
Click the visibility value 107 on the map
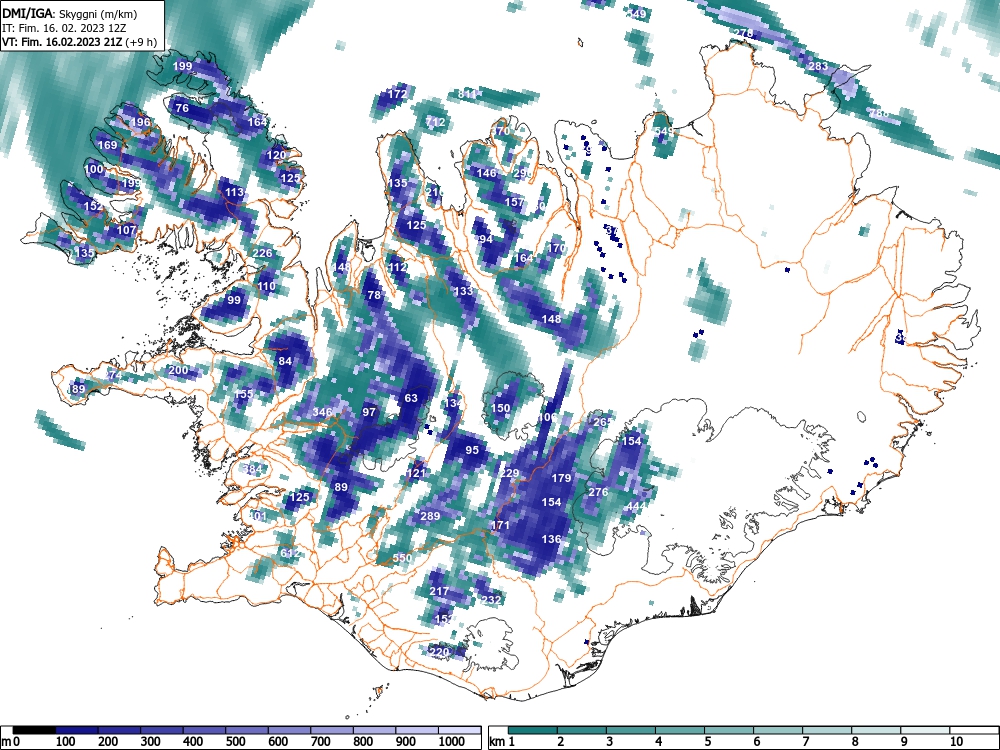126,230
